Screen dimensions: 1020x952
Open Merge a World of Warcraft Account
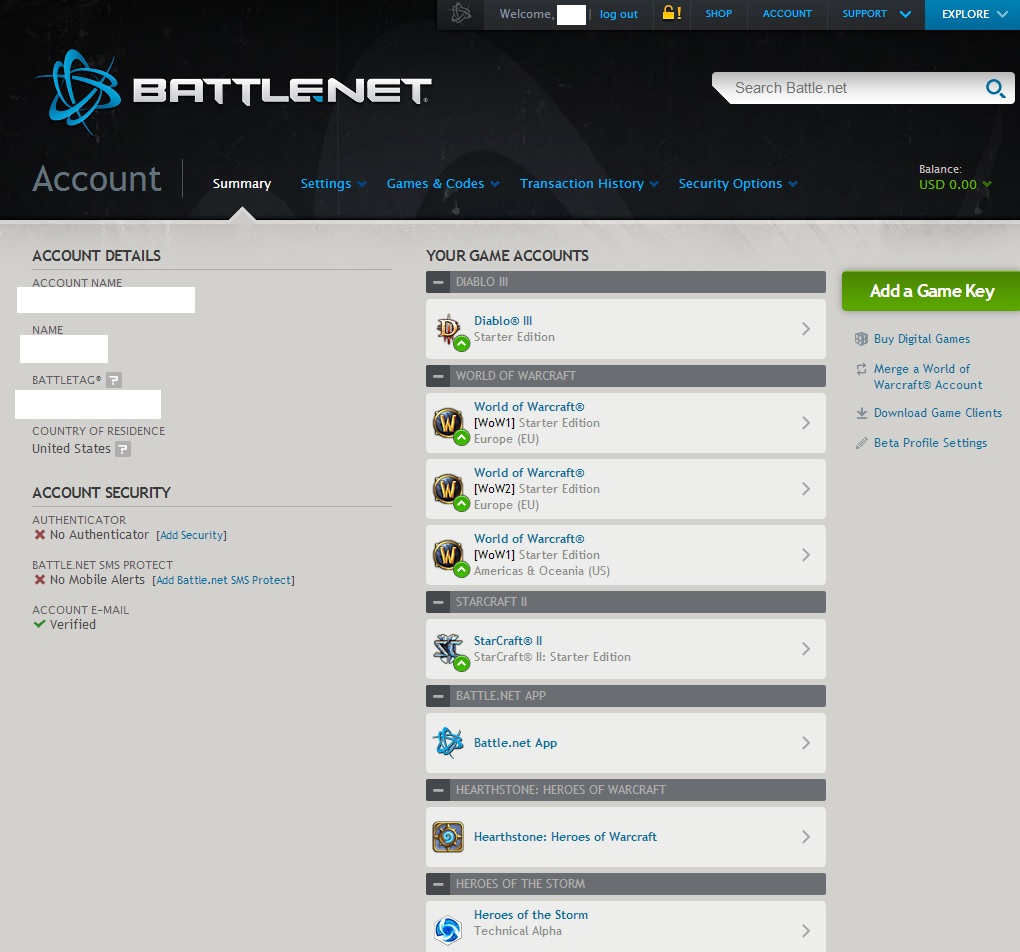tap(928, 377)
